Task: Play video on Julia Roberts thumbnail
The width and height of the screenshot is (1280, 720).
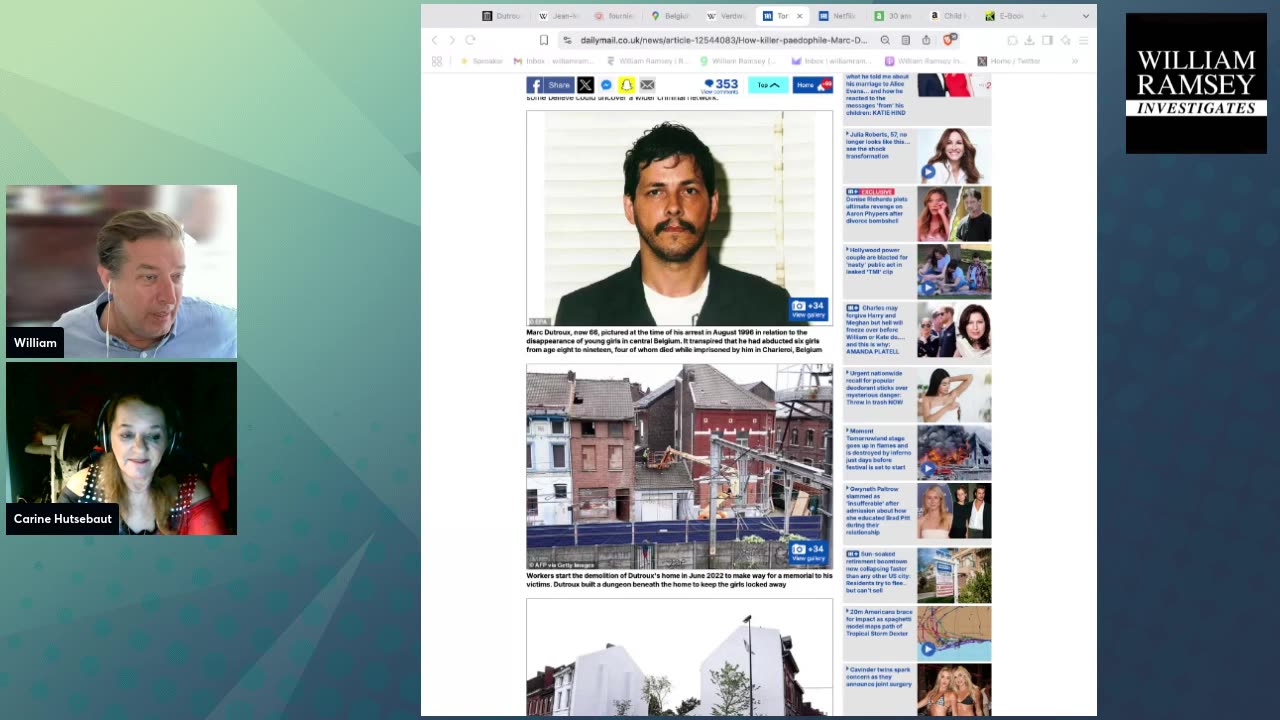Action: [928, 172]
